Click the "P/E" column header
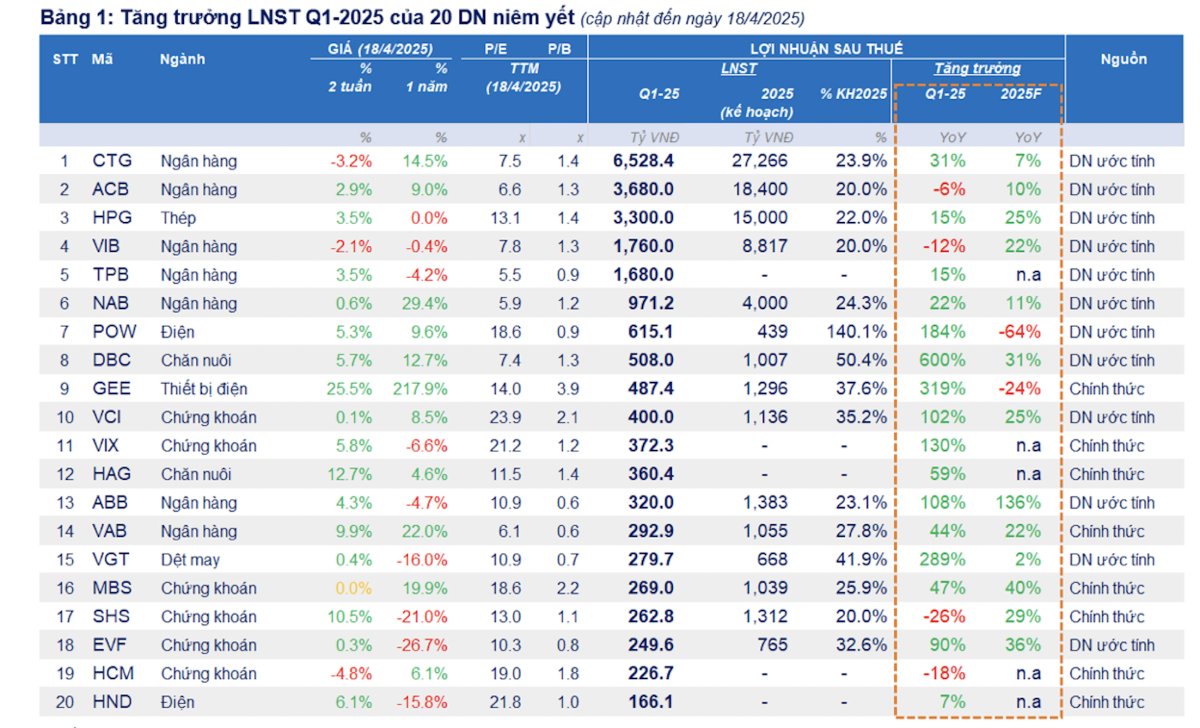The height and width of the screenshot is (728, 1200). click(496, 48)
